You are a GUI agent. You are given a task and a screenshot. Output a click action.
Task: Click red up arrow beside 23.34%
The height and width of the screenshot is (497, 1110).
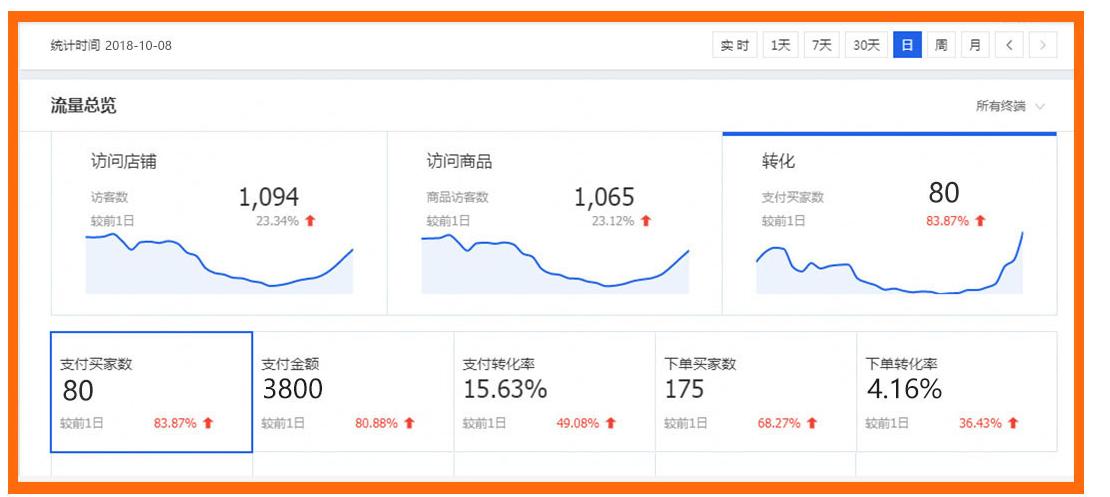click(x=310, y=221)
